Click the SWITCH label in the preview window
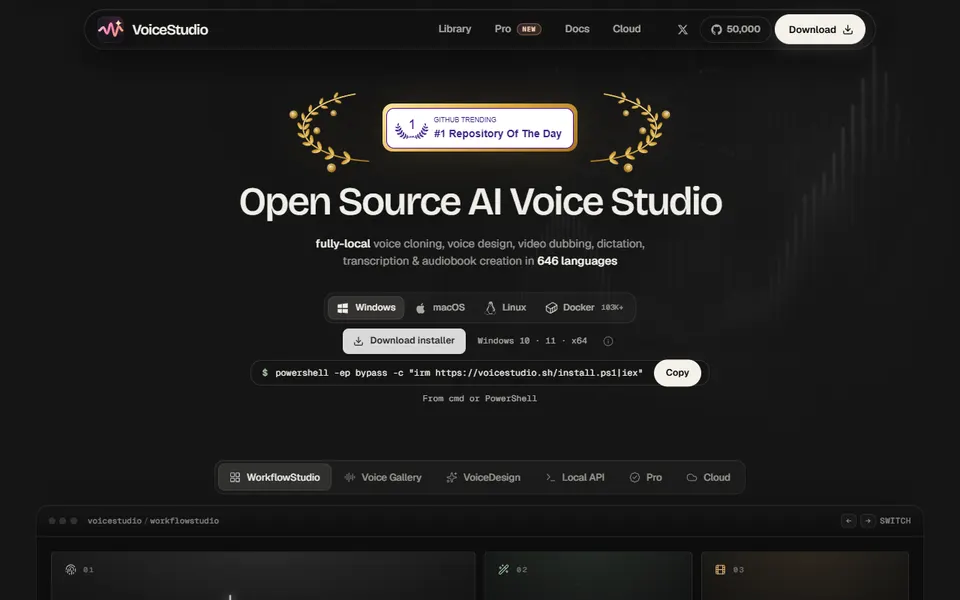This screenshot has width=960, height=600. coord(895,521)
